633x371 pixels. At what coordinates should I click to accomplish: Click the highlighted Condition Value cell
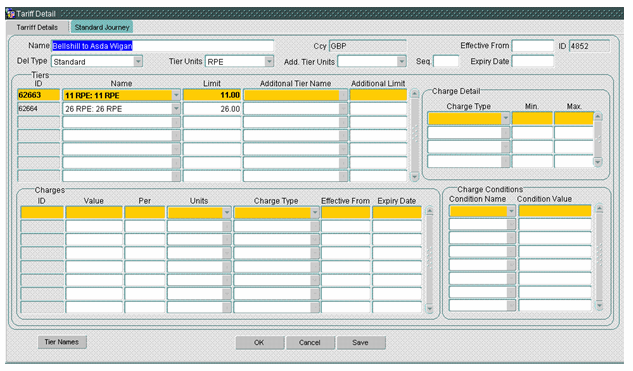[x=555, y=211]
